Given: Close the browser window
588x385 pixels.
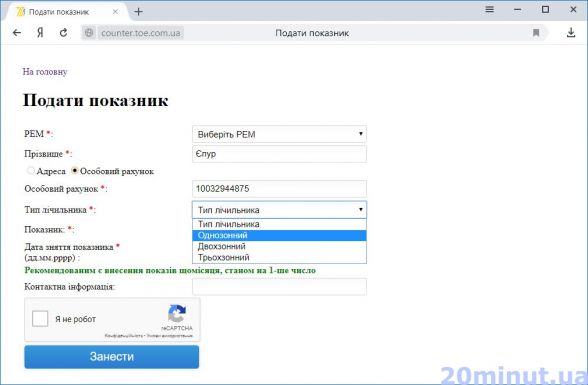Looking at the screenshot, I should pos(573,9).
